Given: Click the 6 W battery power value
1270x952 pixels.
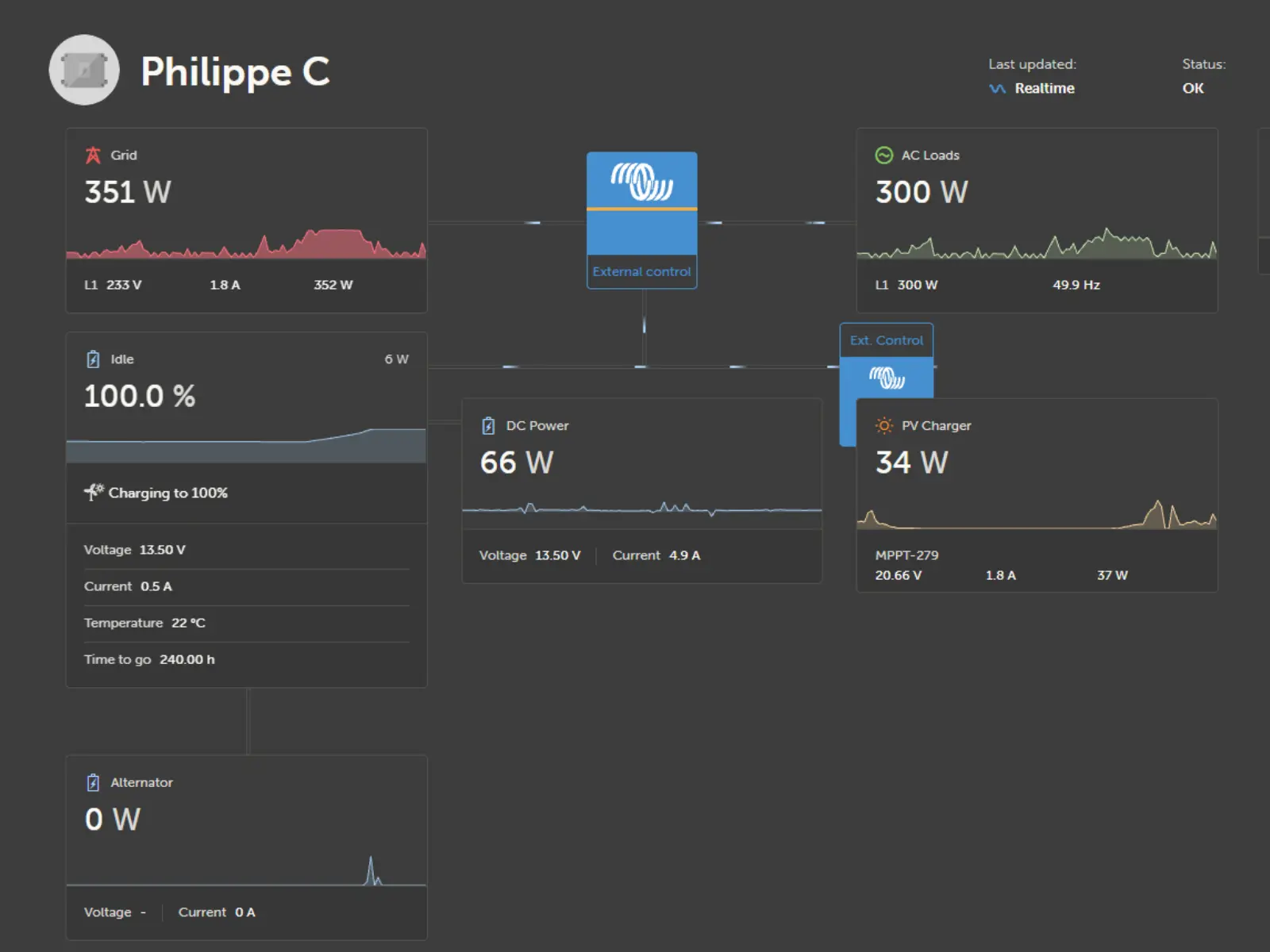Looking at the screenshot, I should 397,359.
